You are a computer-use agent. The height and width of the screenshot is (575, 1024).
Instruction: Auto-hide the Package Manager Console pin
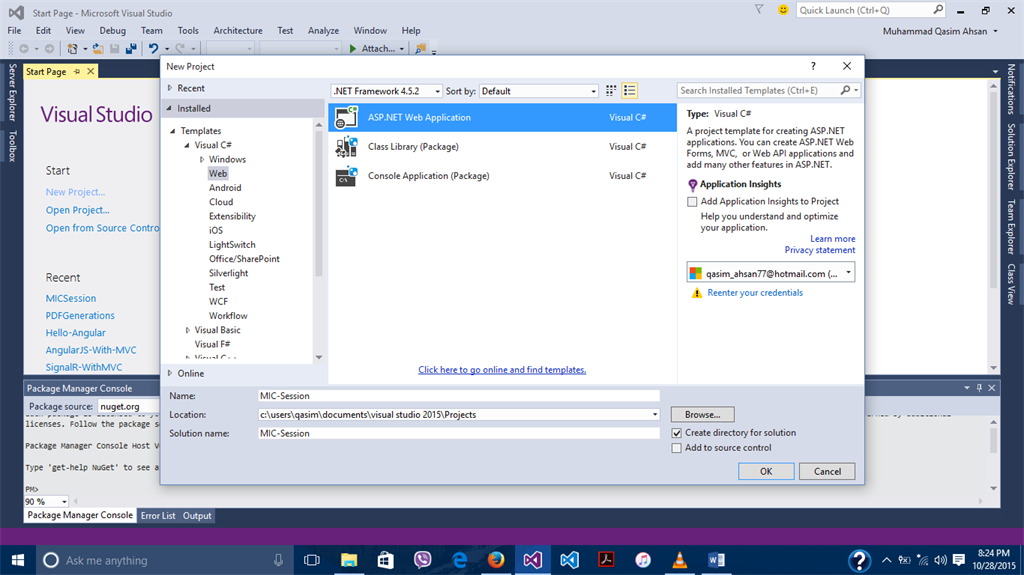(979, 388)
